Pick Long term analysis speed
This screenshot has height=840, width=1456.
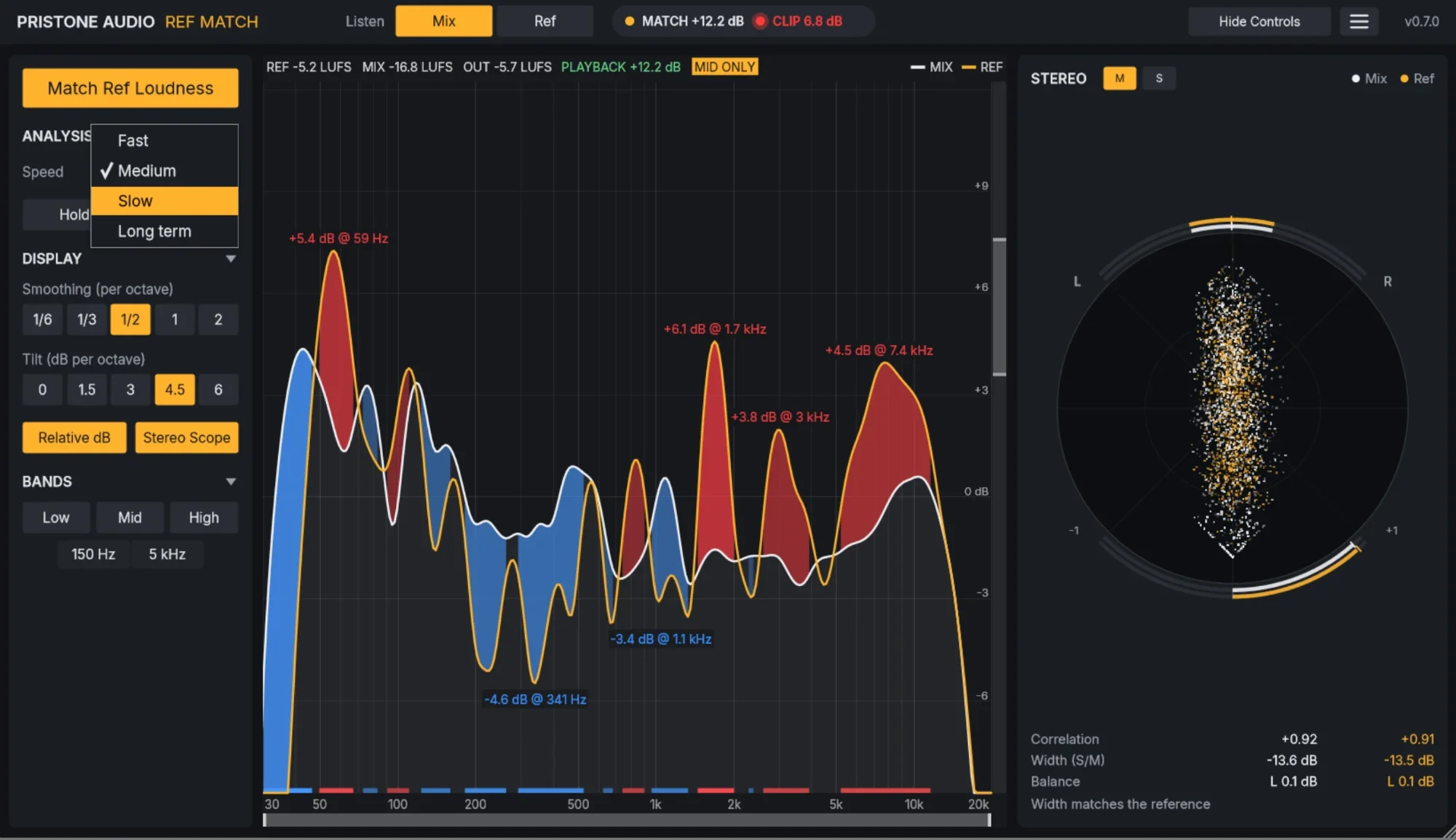point(165,231)
